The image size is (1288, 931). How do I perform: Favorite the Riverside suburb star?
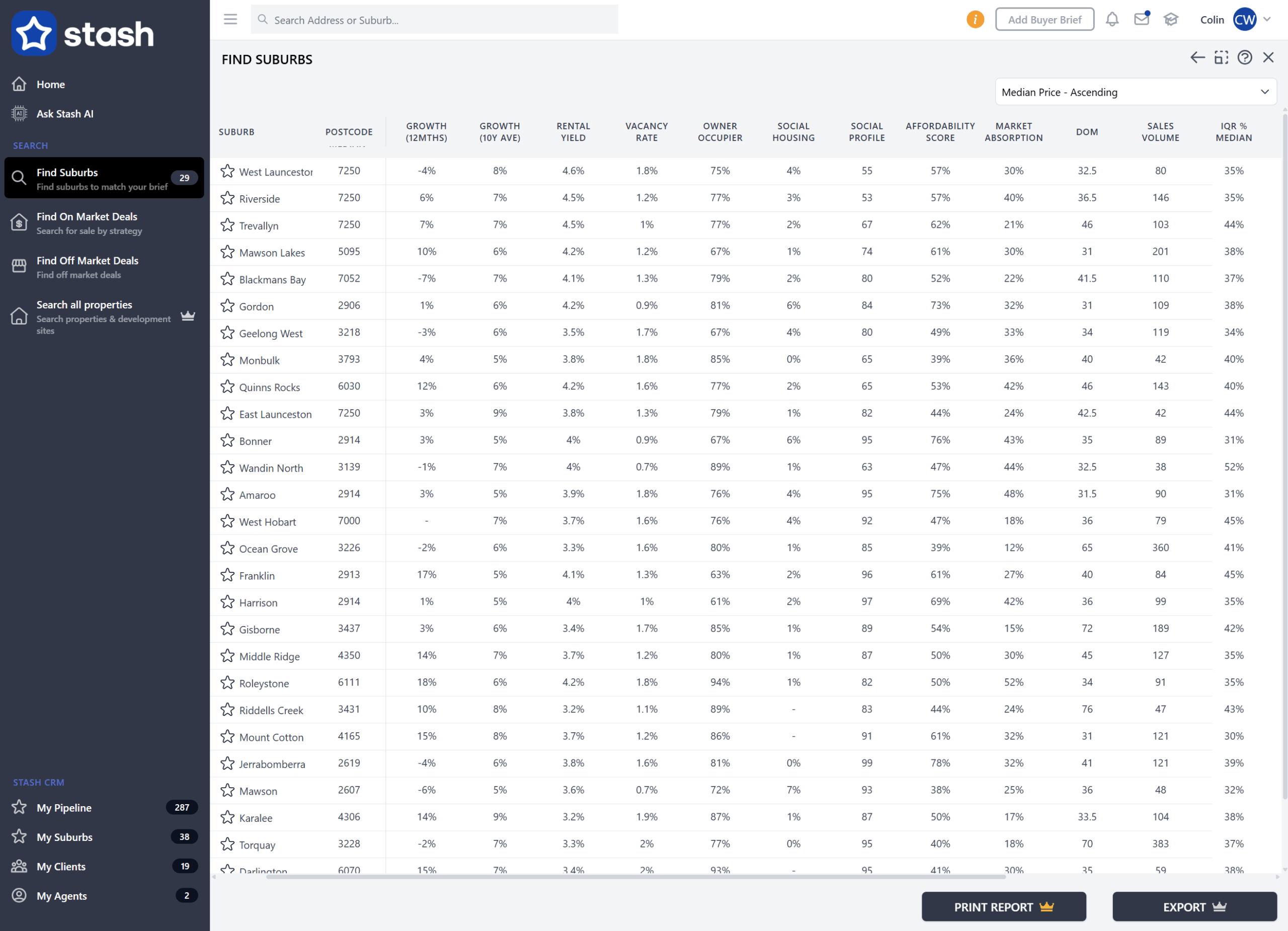[228, 198]
